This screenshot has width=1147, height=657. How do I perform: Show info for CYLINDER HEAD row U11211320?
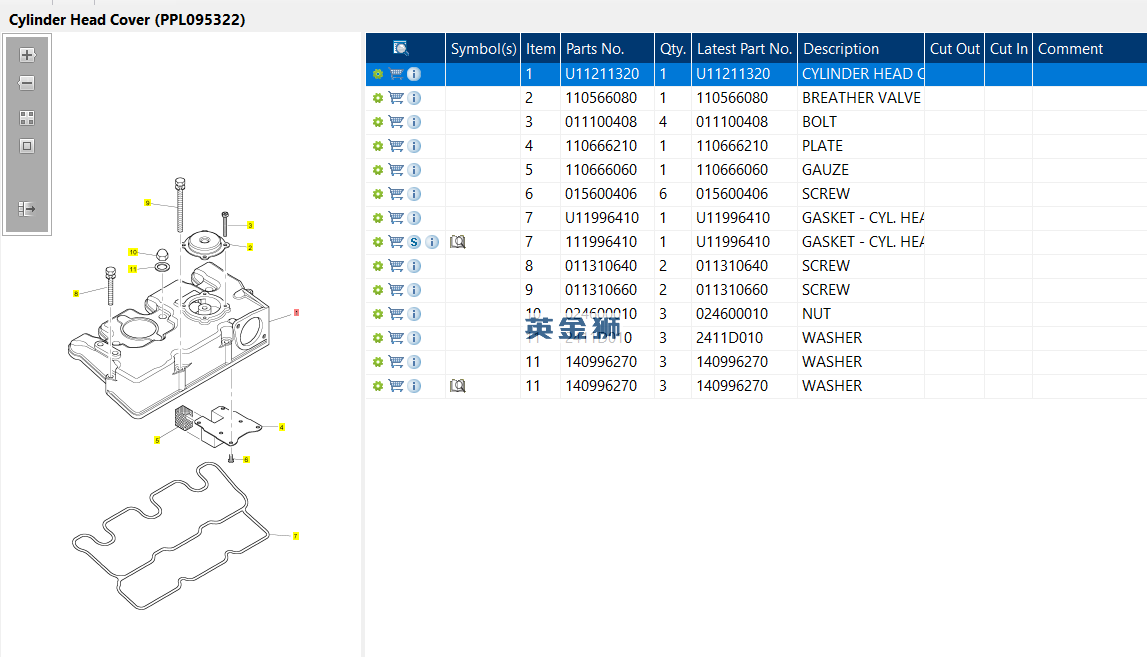(414, 74)
